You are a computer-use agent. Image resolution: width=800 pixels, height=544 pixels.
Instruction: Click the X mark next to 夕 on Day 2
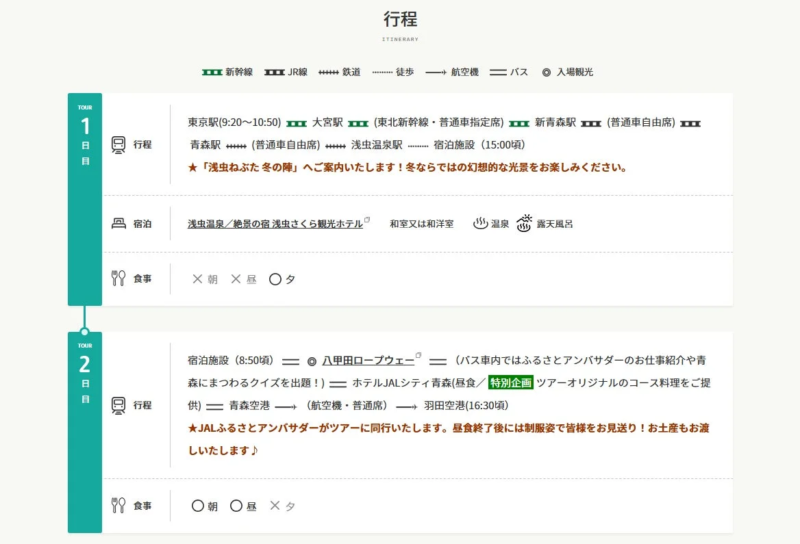[274, 505]
